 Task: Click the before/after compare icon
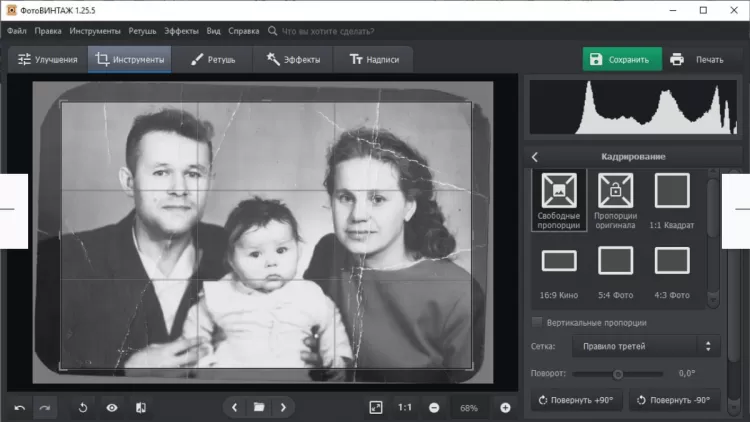(141, 408)
